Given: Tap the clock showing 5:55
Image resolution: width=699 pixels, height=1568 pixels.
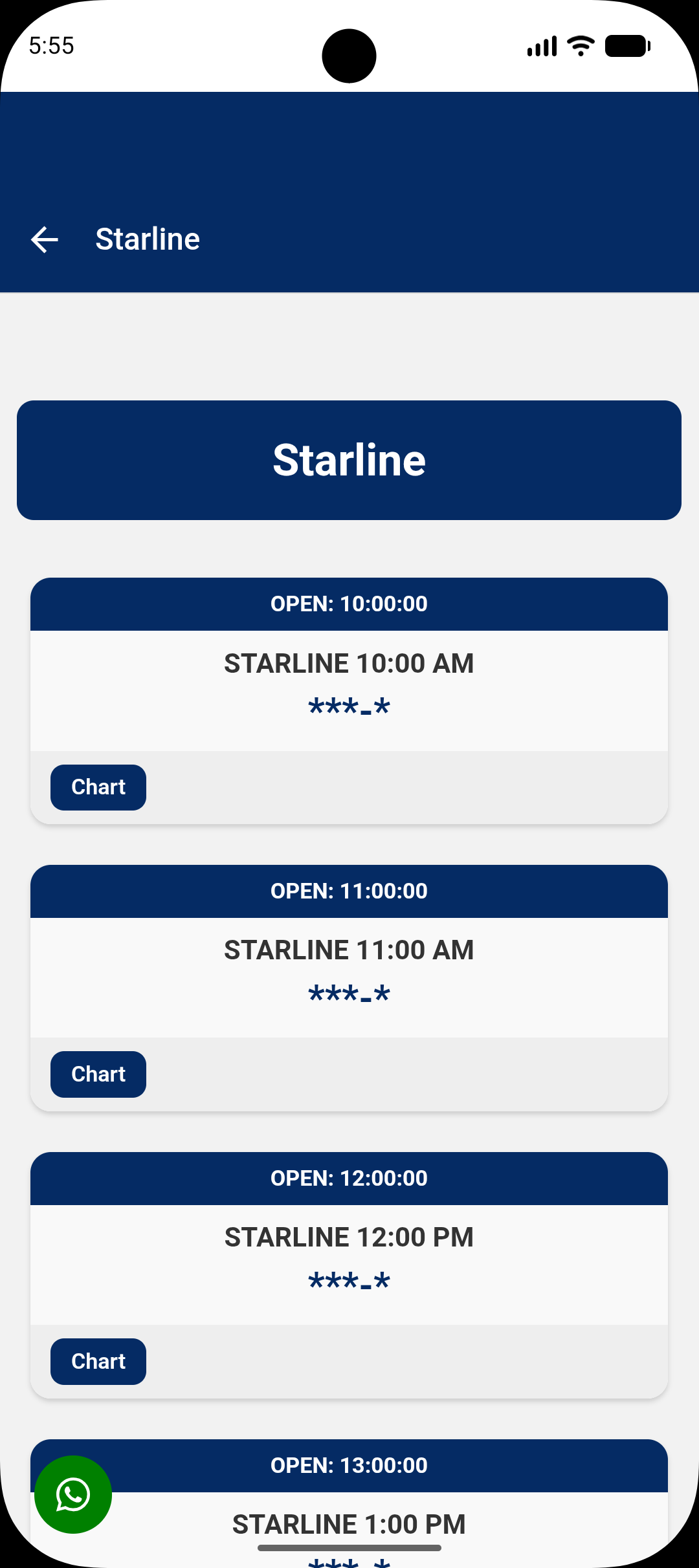Looking at the screenshot, I should 52,45.
